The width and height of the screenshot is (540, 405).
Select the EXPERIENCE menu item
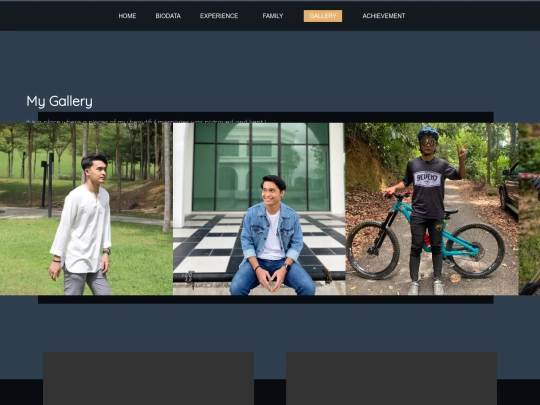click(x=219, y=16)
